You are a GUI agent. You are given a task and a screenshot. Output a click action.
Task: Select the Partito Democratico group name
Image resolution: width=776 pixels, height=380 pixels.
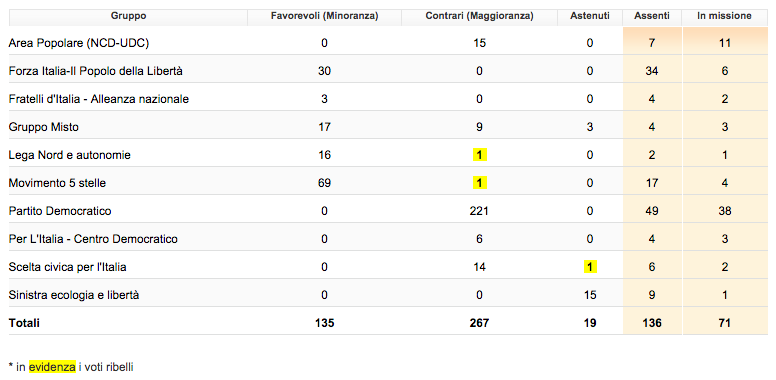click(x=60, y=211)
